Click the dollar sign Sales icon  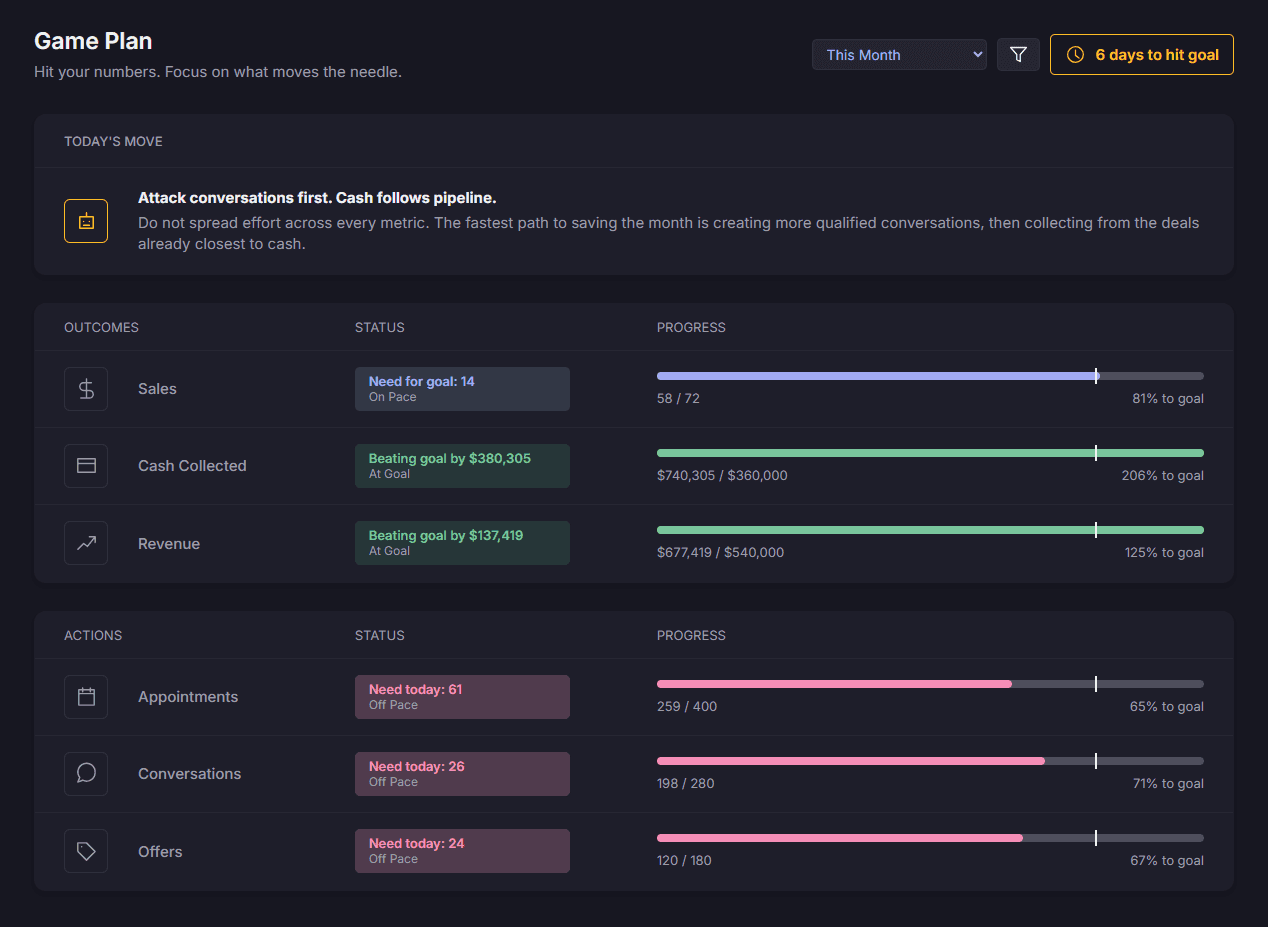tap(86, 389)
